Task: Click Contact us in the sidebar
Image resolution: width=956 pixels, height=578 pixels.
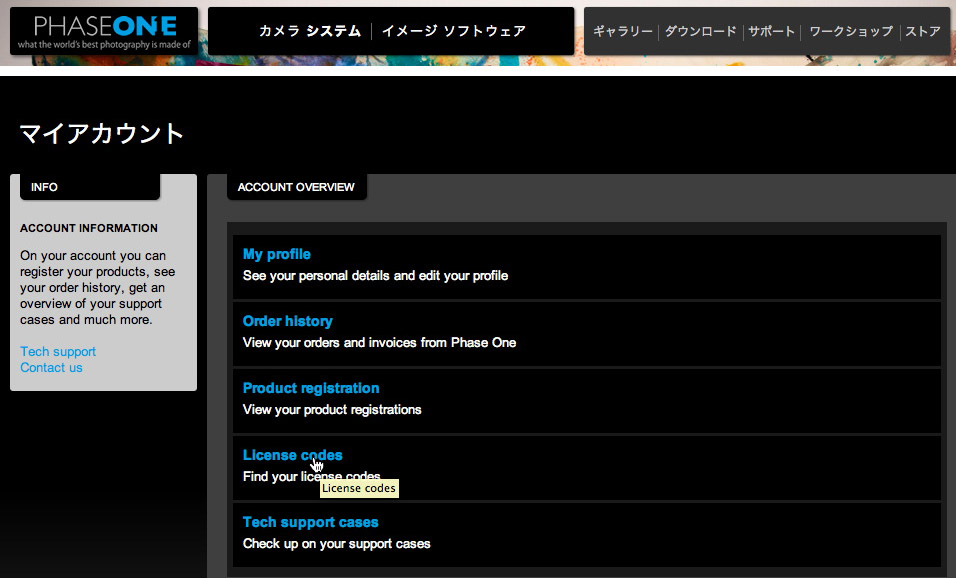Action: click(x=51, y=367)
